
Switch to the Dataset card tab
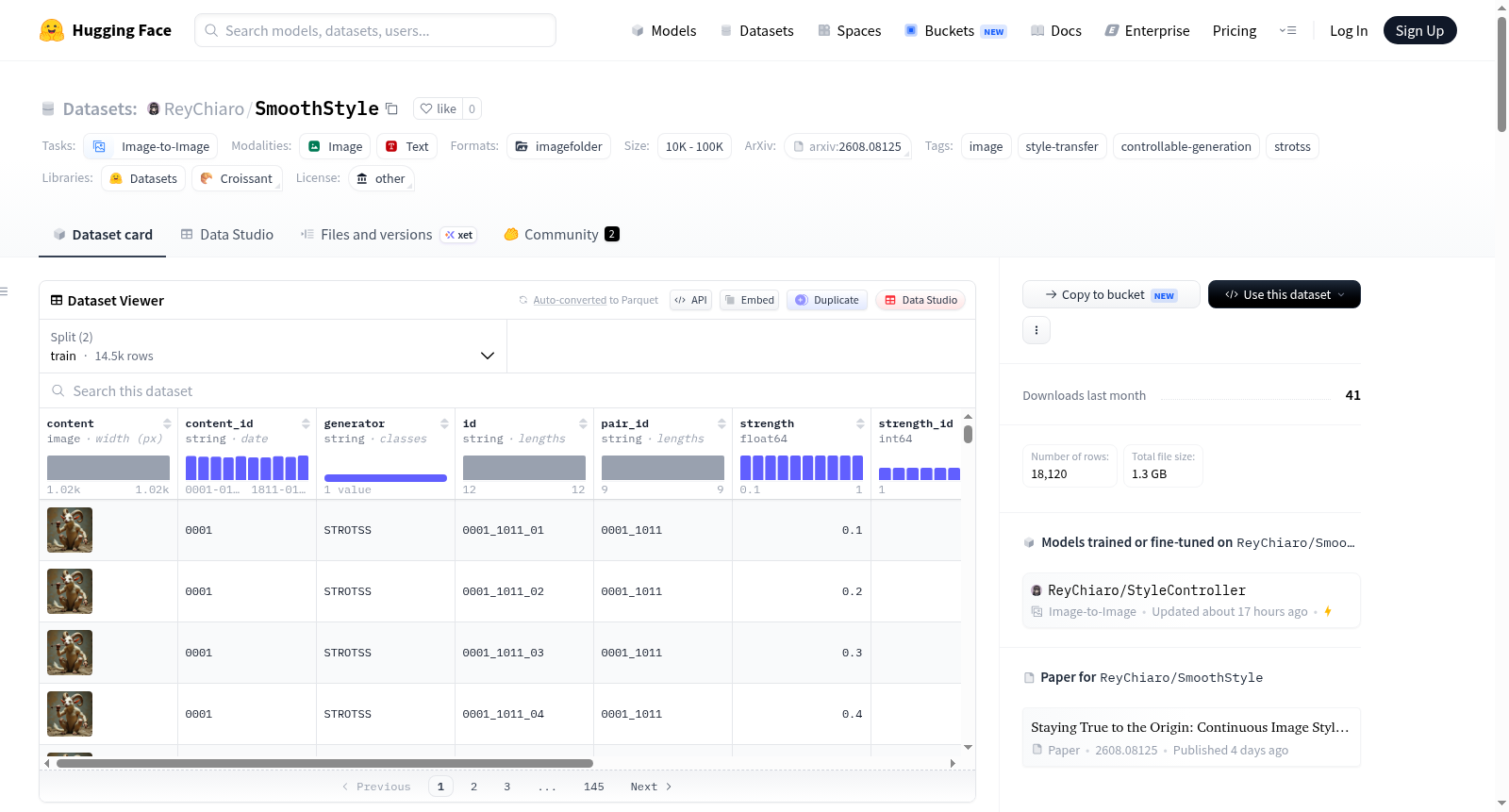tap(103, 235)
